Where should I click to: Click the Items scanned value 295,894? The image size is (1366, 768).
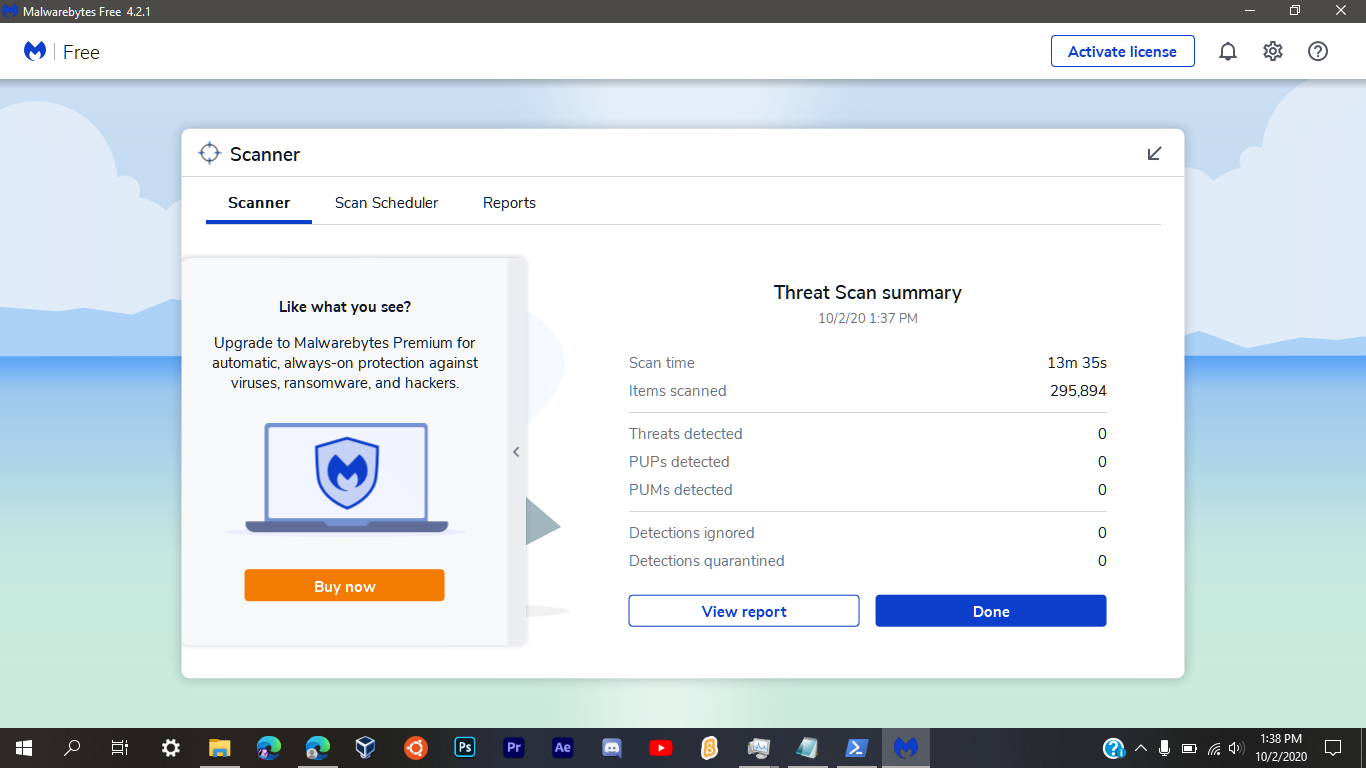point(1078,391)
